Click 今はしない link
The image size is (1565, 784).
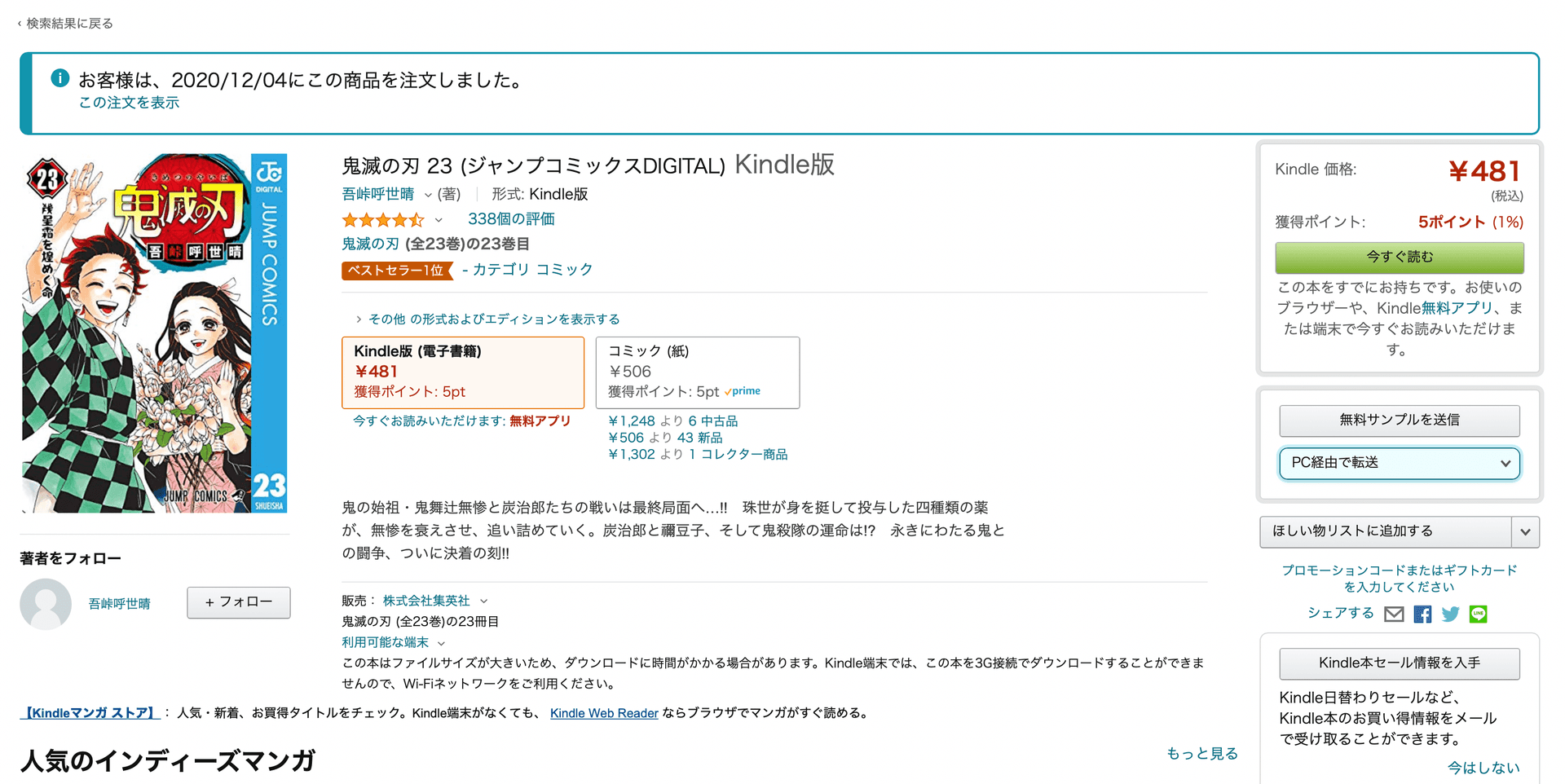[x=1483, y=768]
